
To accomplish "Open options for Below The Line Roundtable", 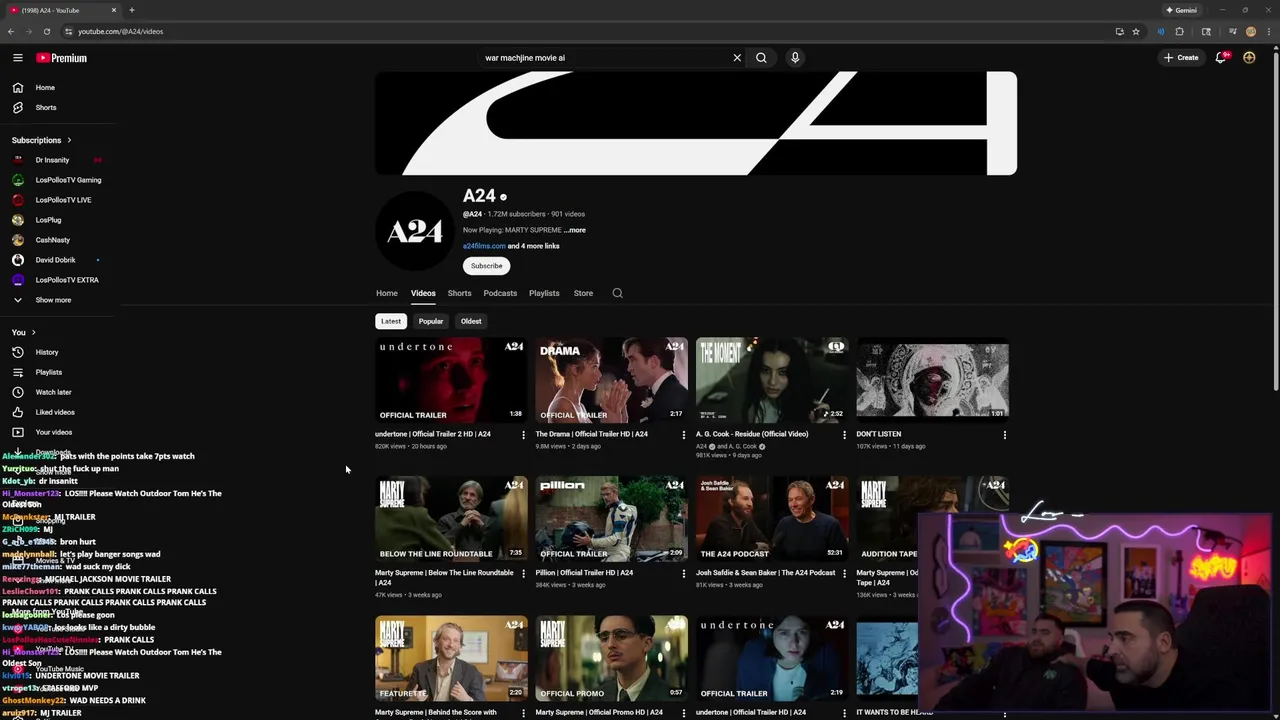I will pos(523,574).
